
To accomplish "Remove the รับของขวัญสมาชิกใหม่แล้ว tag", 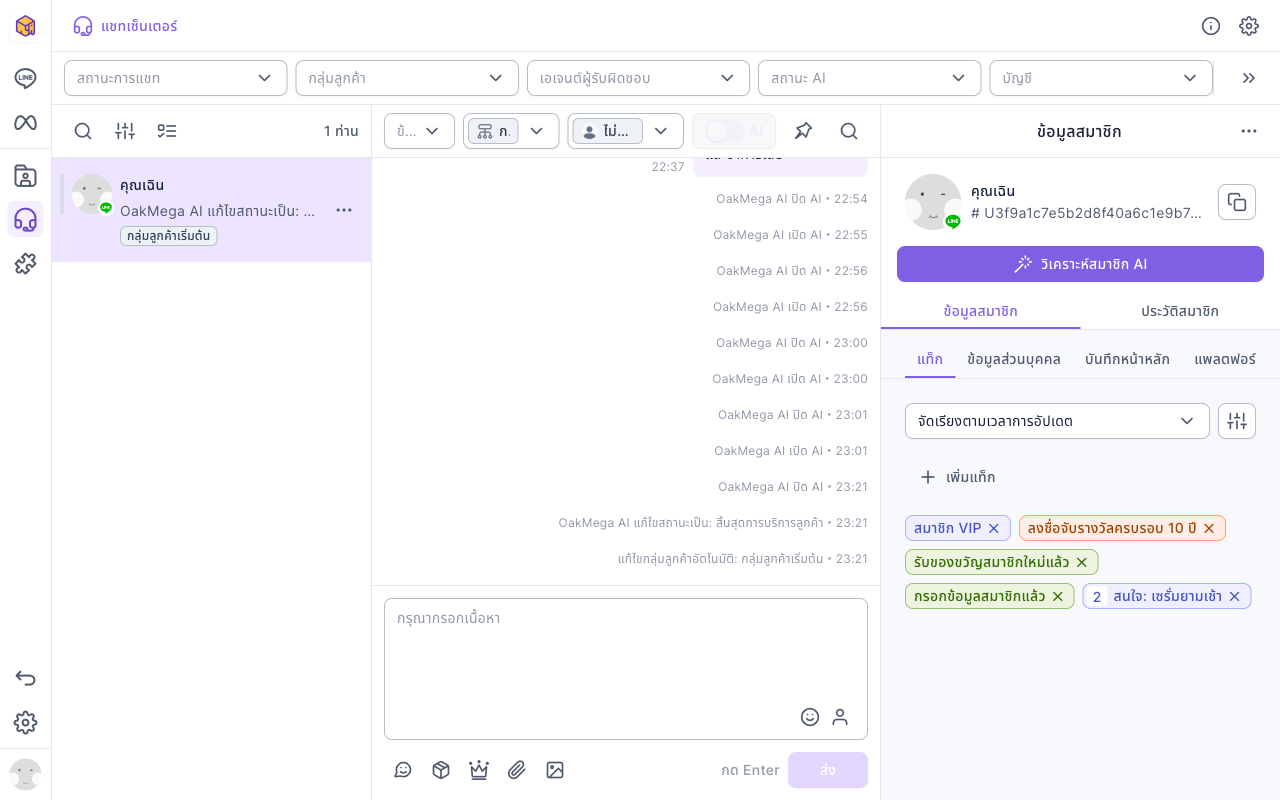I will pos(1082,562).
